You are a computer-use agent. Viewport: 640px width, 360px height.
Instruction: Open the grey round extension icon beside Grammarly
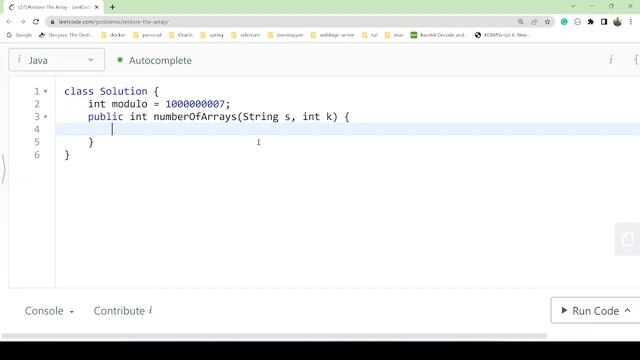(x=577, y=22)
